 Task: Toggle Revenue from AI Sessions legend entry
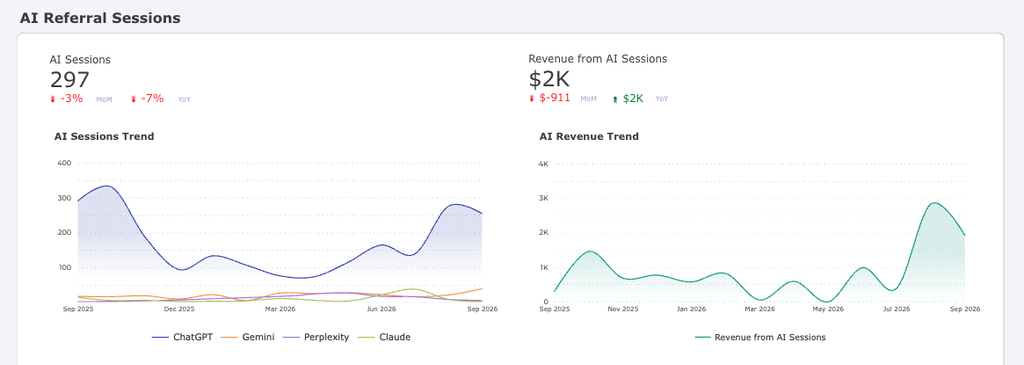pyautogui.click(x=760, y=338)
